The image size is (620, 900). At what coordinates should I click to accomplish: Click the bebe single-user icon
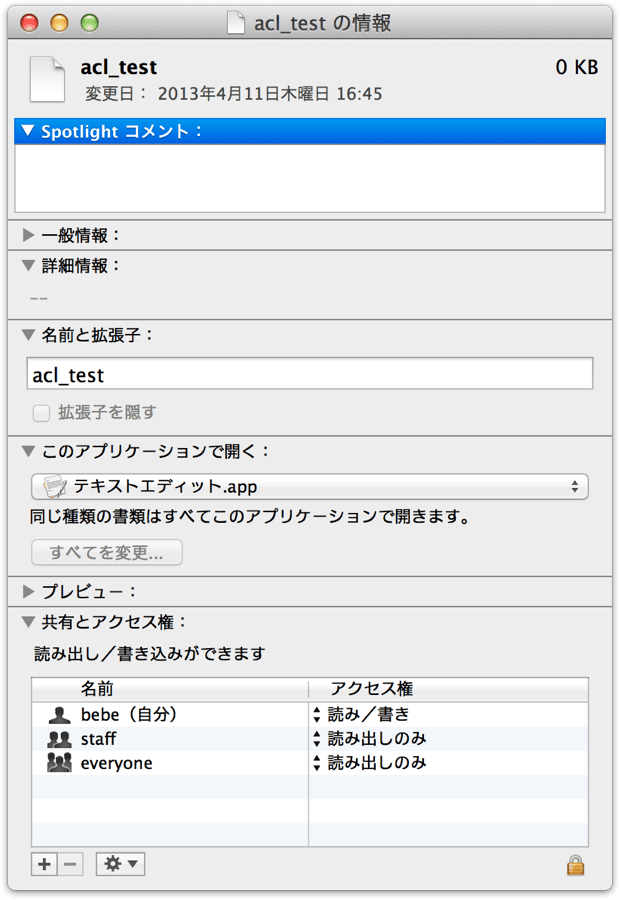[x=59, y=715]
